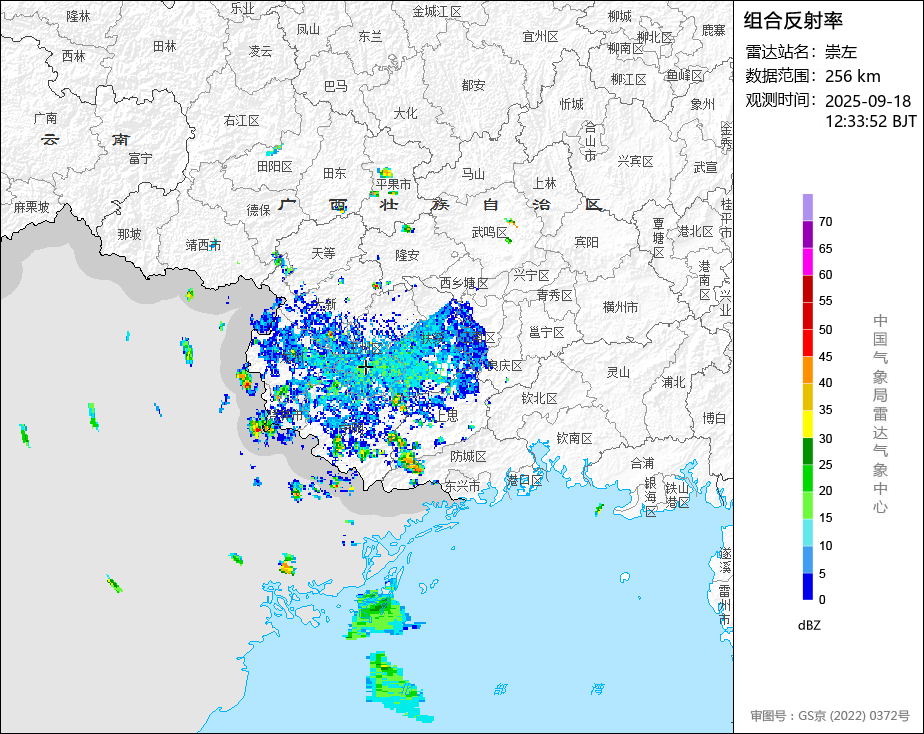The height and width of the screenshot is (734, 924).
Task: Click the '西林' county label
Action: [x=74, y=56]
